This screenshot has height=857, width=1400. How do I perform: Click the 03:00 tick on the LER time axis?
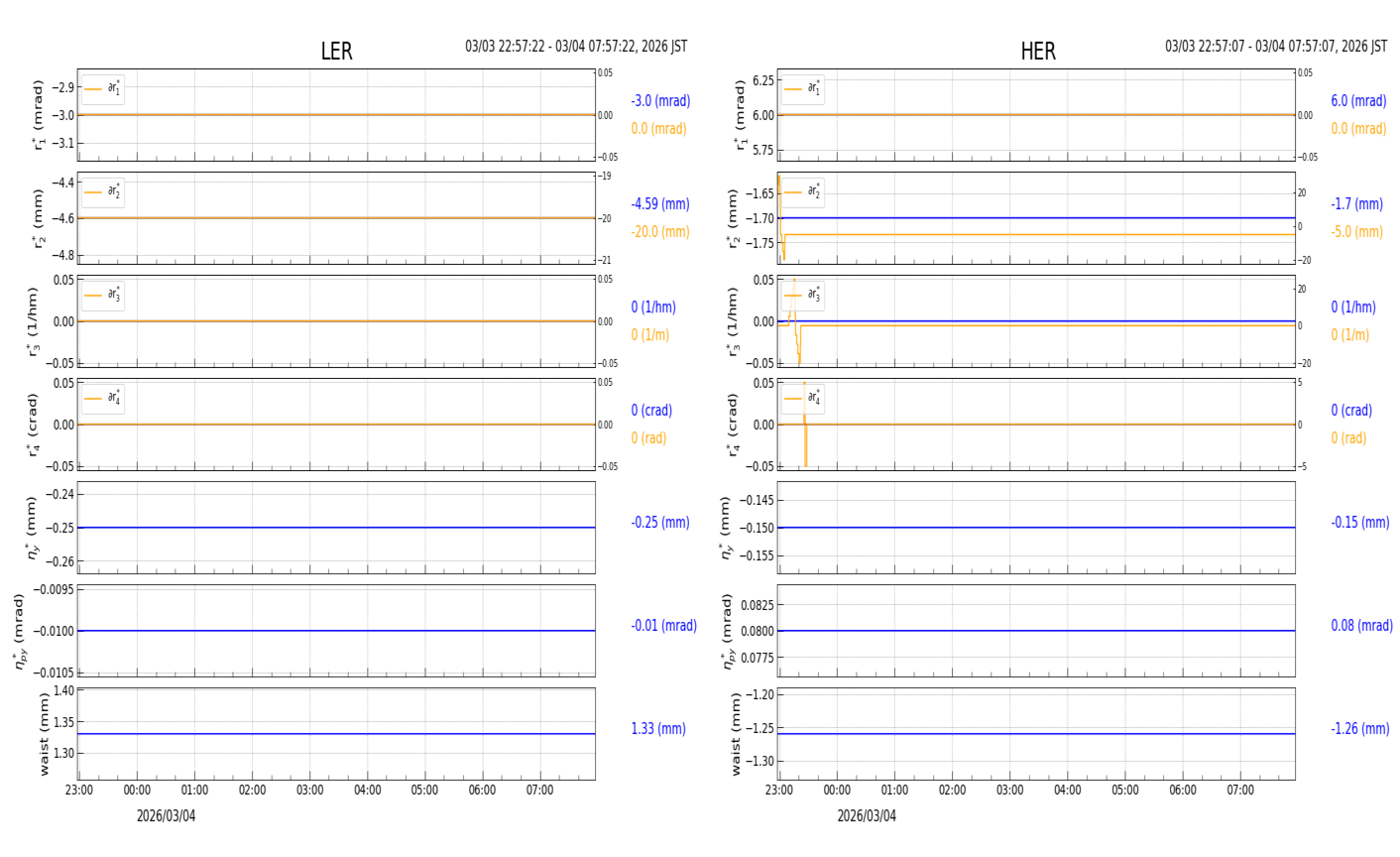tap(310, 791)
